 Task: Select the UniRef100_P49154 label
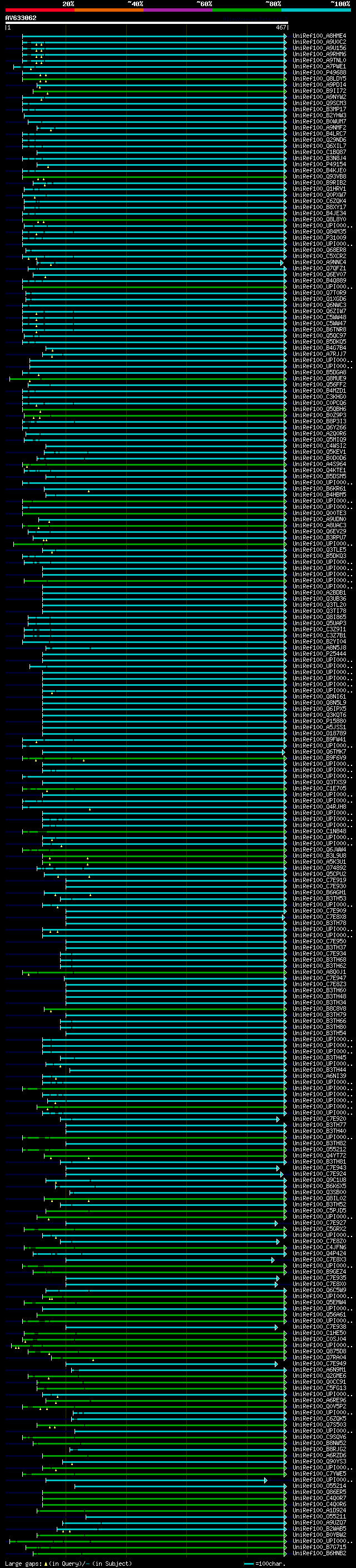click(x=319, y=164)
